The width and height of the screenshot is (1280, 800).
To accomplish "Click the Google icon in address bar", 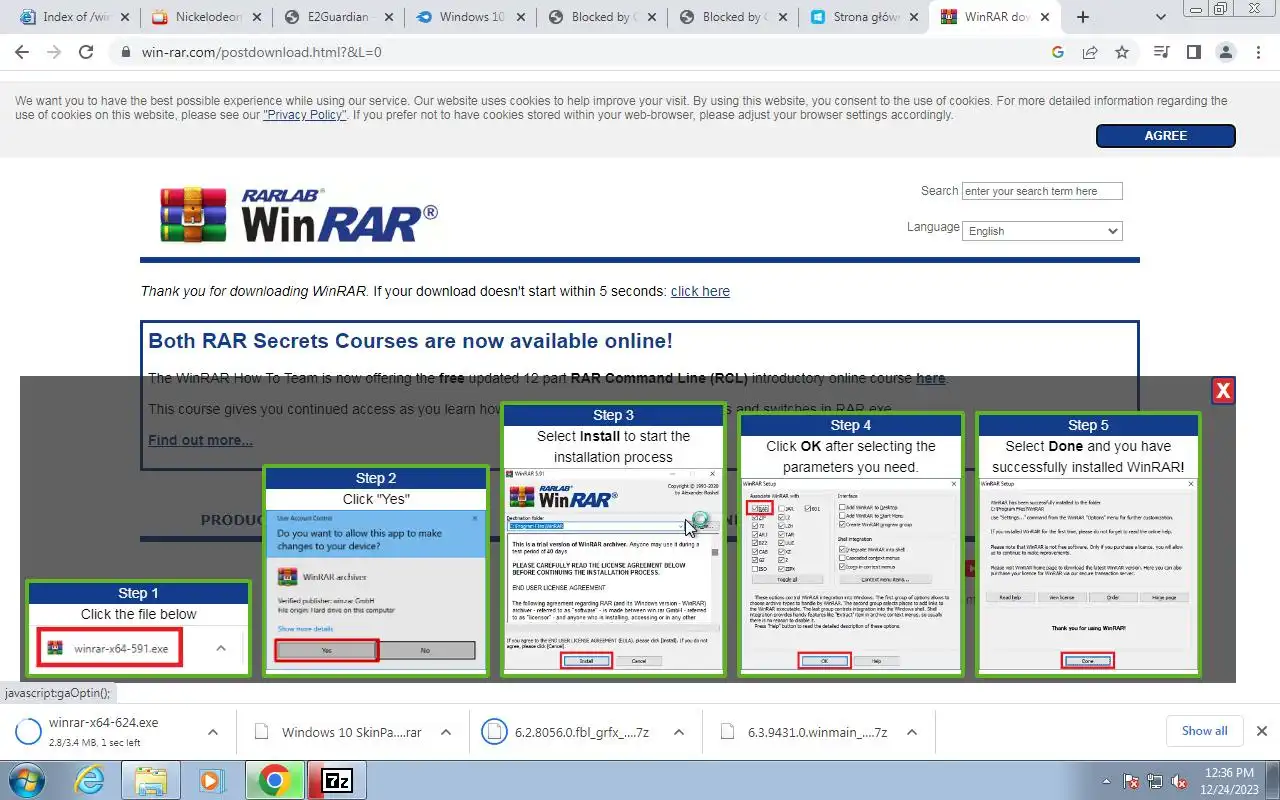I will (x=1058, y=52).
